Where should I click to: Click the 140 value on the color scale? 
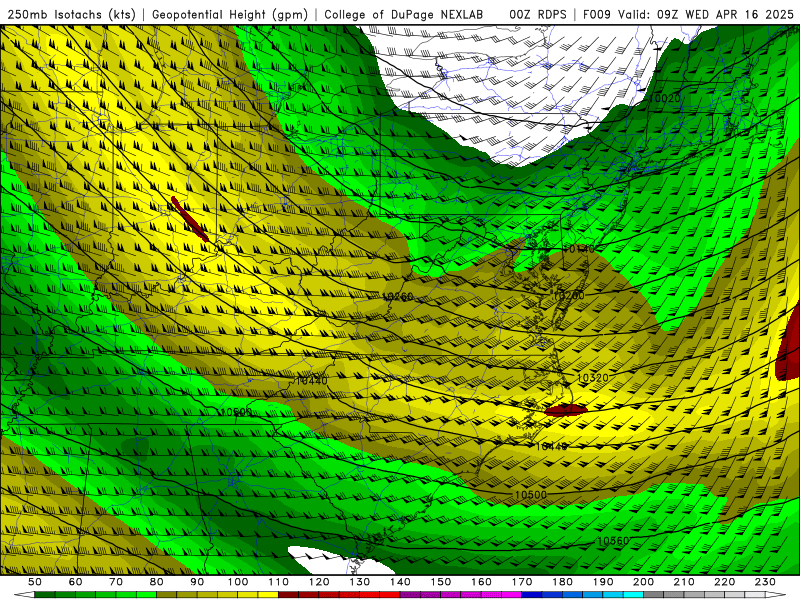pyautogui.click(x=400, y=582)
